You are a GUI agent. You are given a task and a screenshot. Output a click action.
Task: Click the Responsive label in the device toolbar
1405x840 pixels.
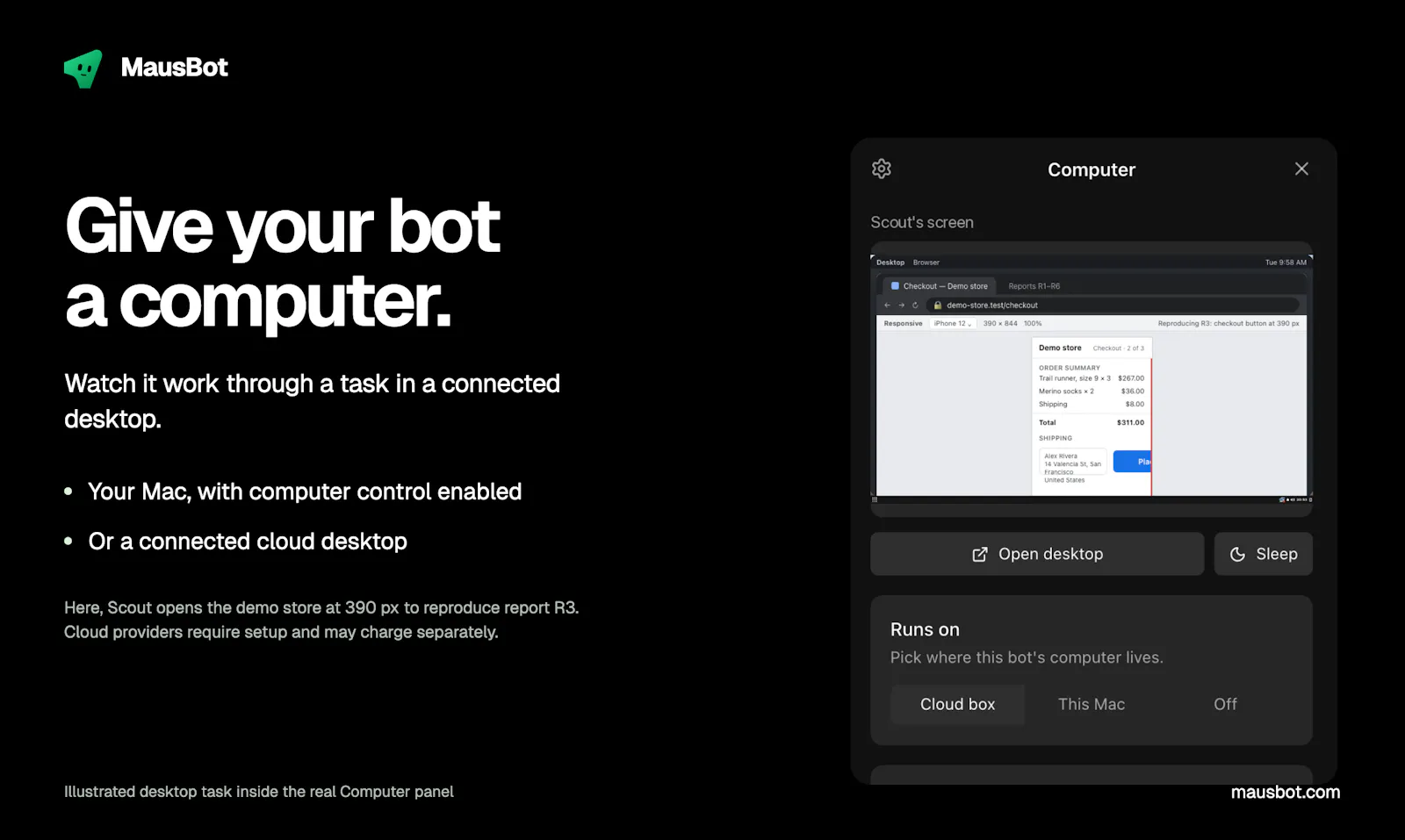tap(903, 323)
